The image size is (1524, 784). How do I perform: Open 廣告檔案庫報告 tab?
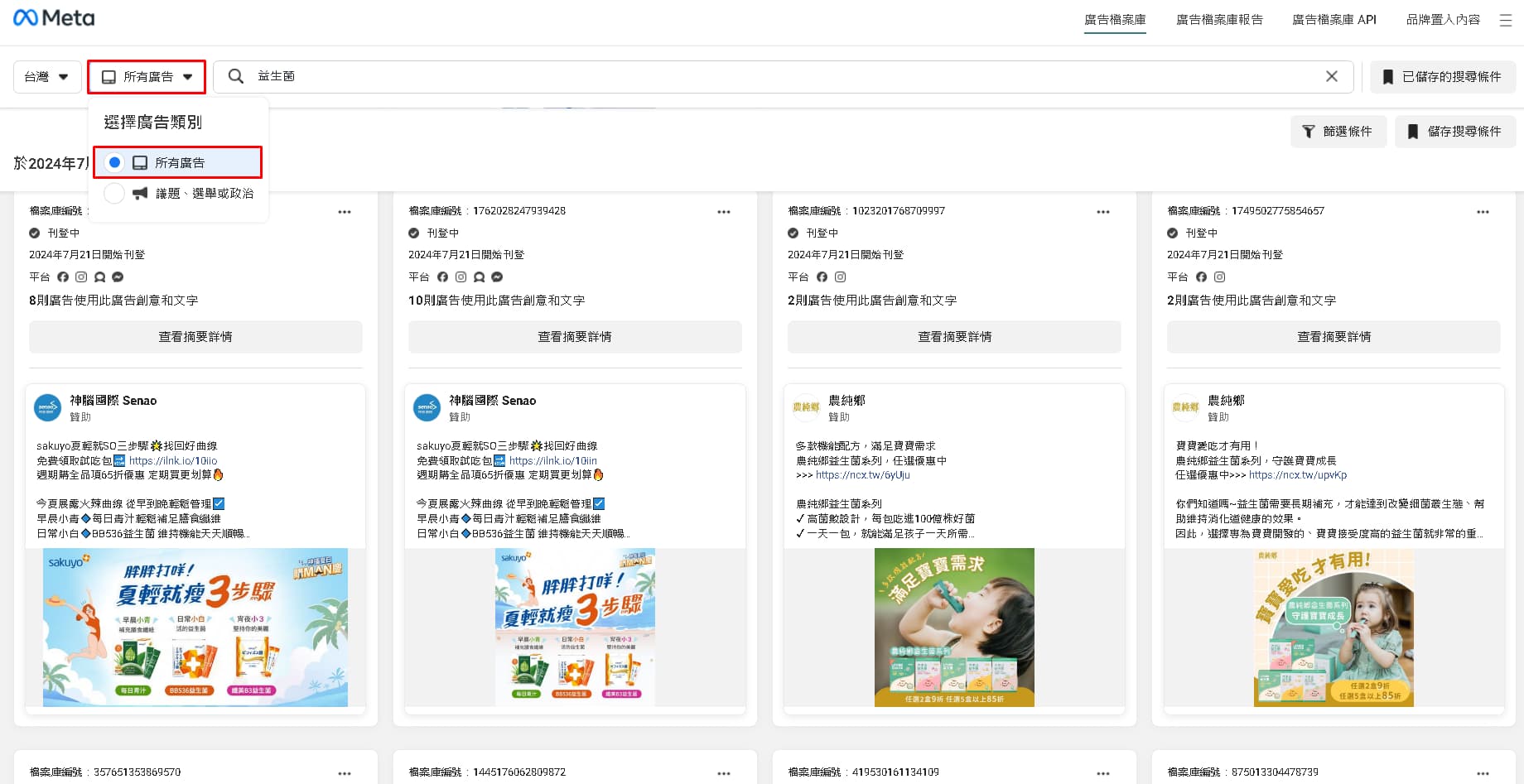coord(1219,19)
